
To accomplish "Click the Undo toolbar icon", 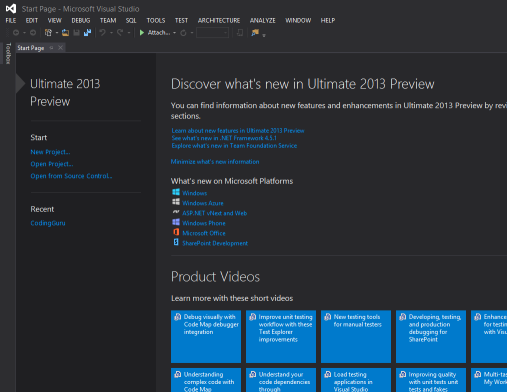I will (103, 33).
